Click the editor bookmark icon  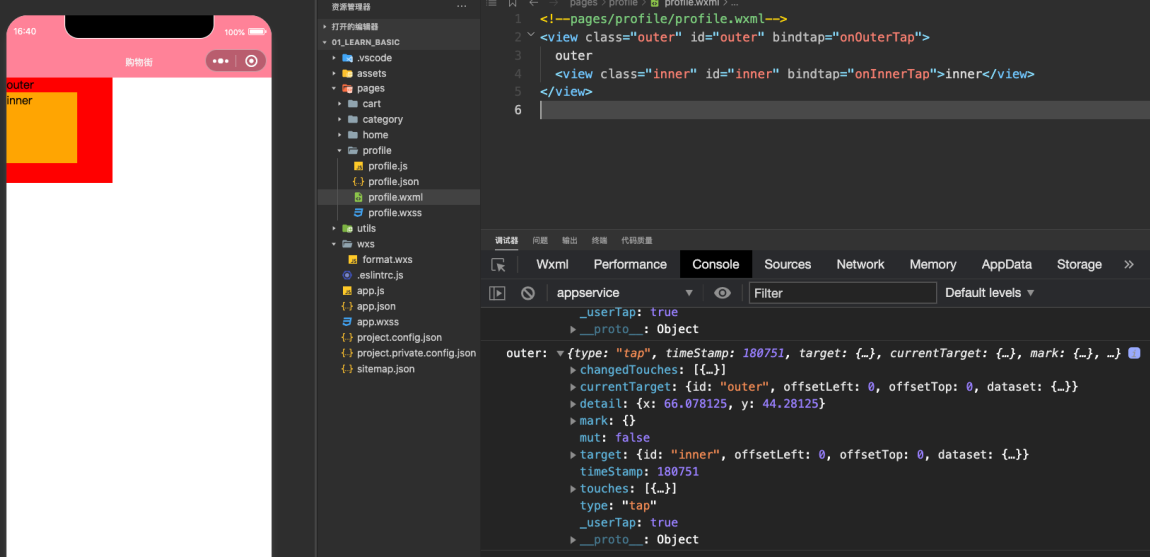point(513,3)
